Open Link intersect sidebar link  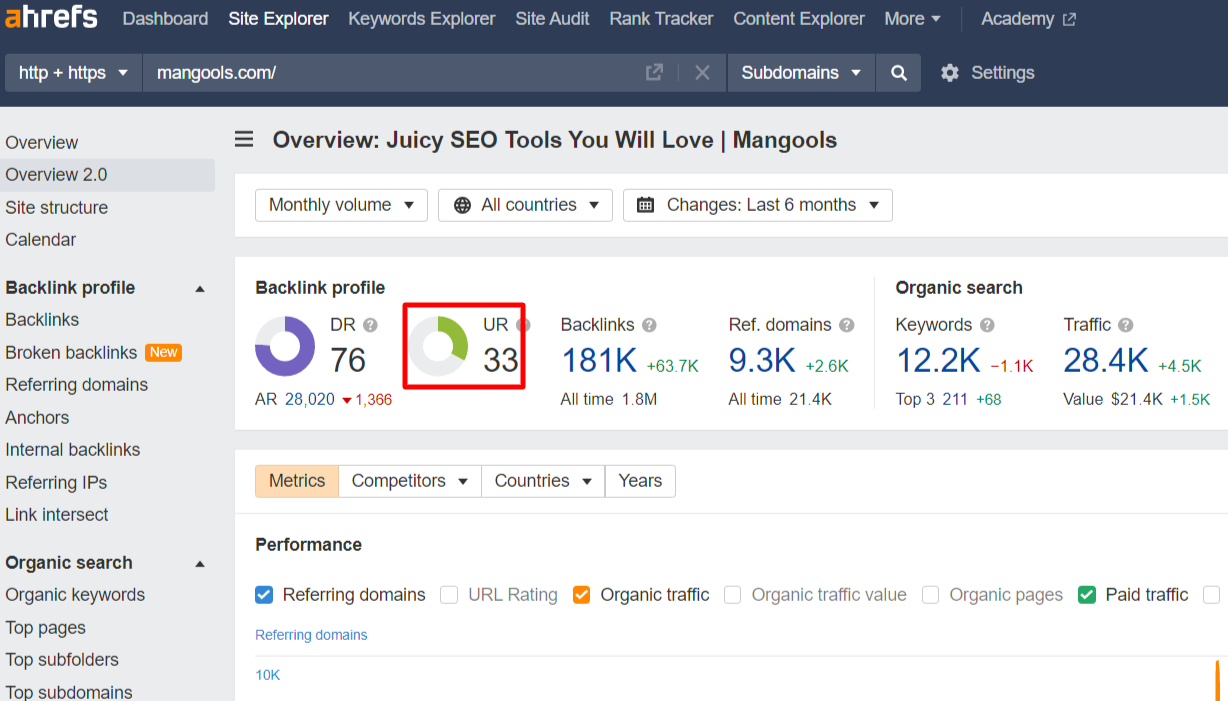point(57,515)
